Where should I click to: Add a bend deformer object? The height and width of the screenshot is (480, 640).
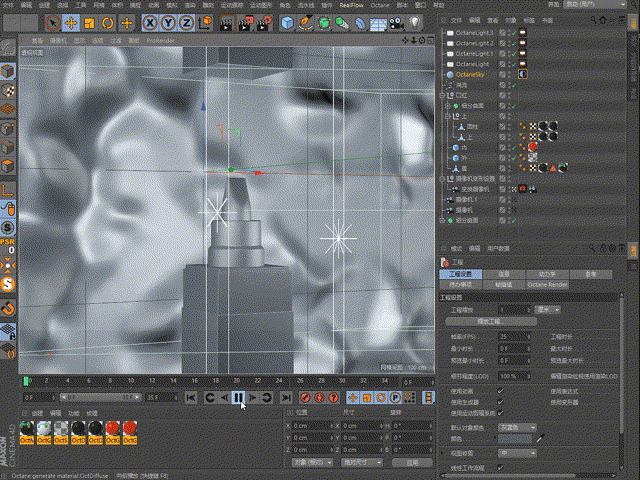coord(360,23)
